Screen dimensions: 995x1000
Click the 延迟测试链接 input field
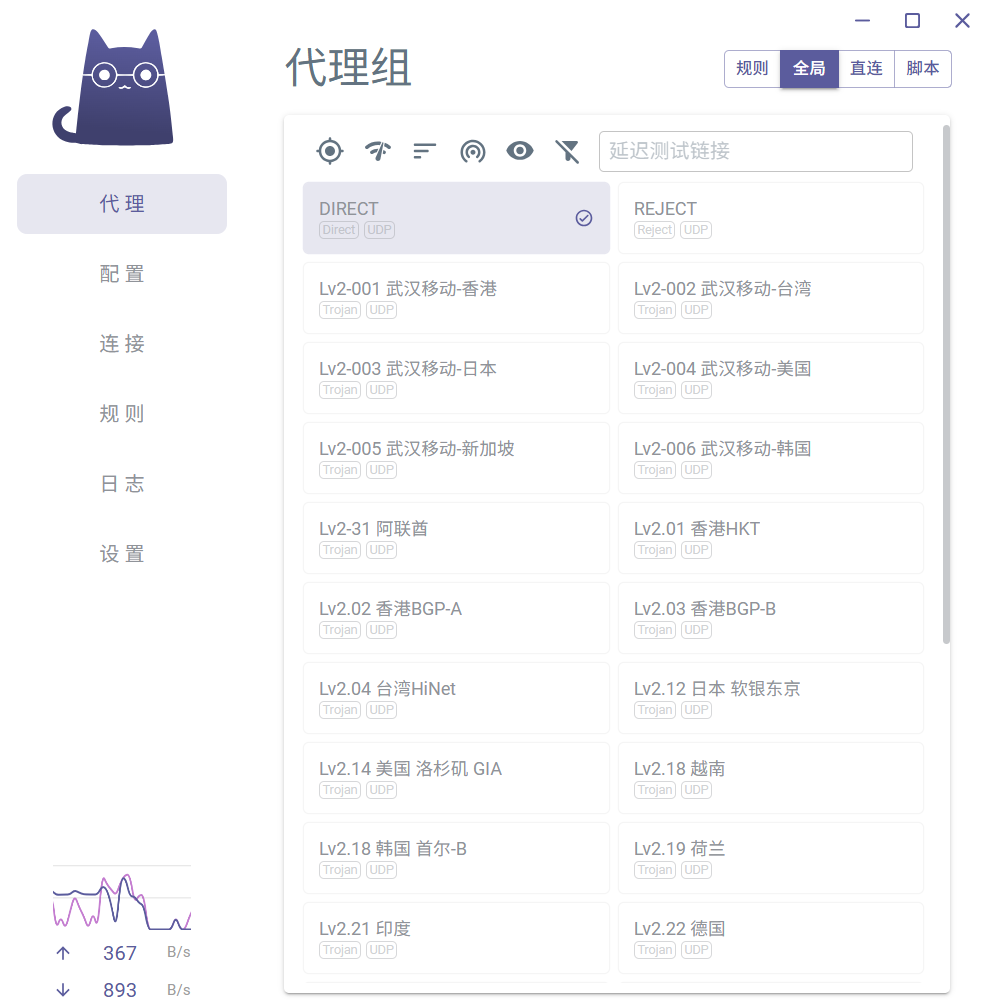755,151
